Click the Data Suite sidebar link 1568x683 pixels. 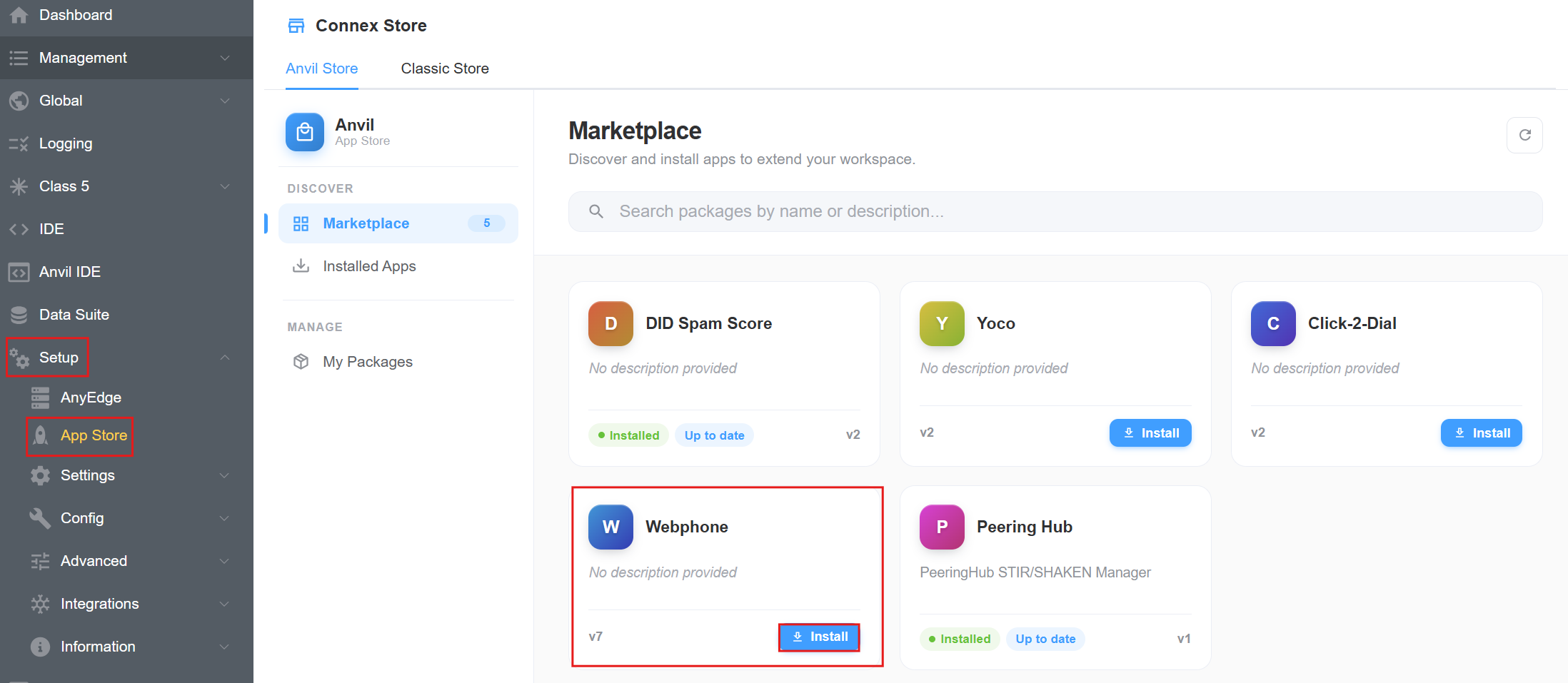74,315
